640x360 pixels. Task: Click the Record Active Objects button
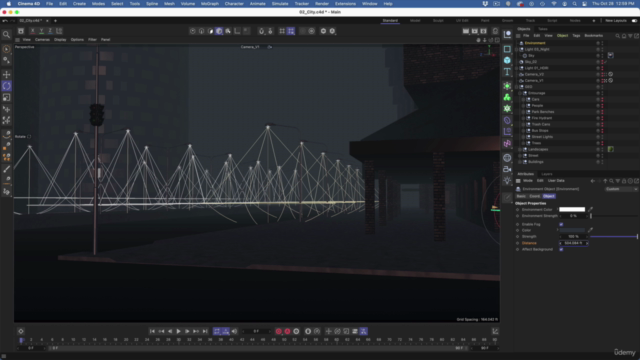tap(279, 331)
